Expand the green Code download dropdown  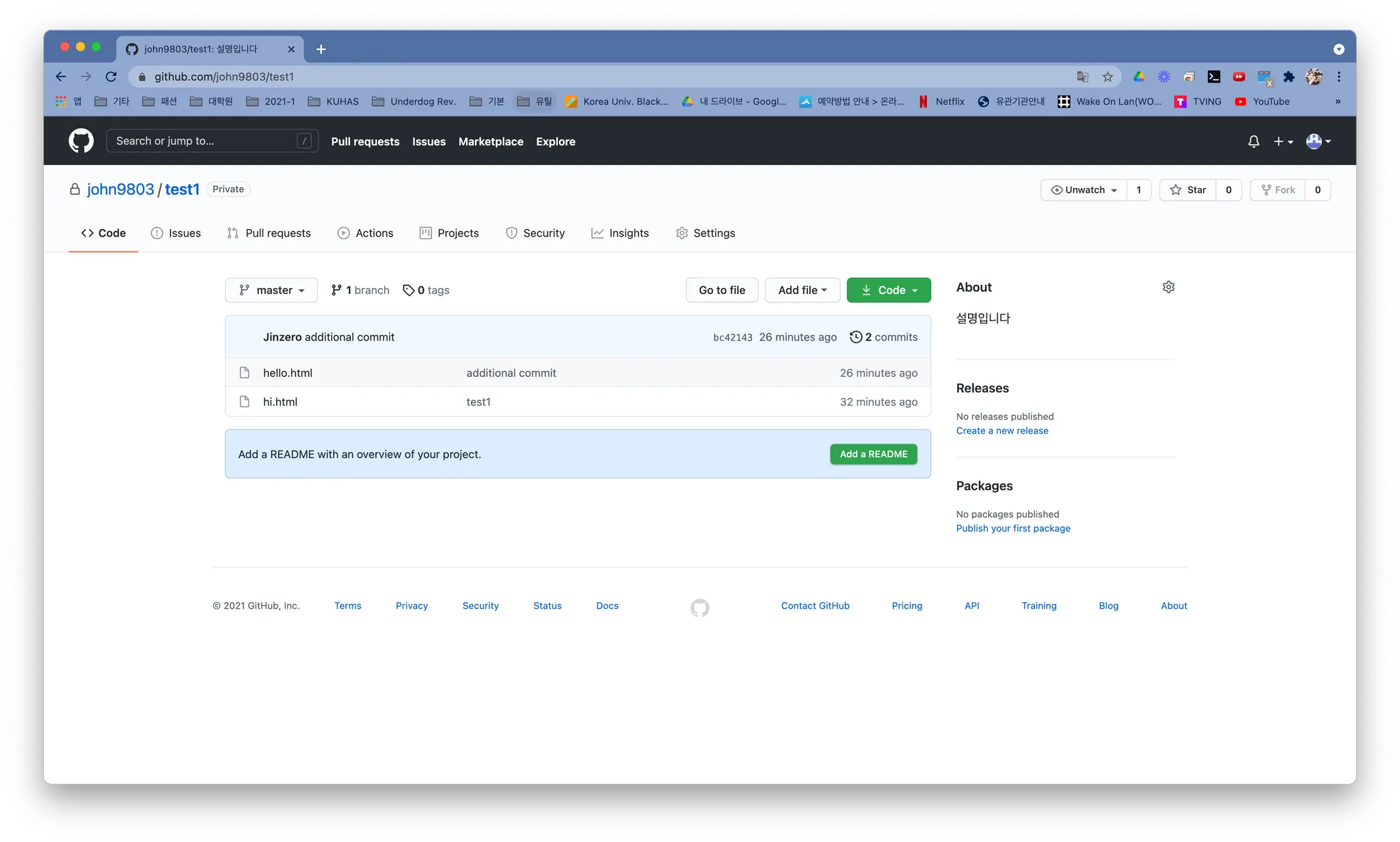click(889, 290)
